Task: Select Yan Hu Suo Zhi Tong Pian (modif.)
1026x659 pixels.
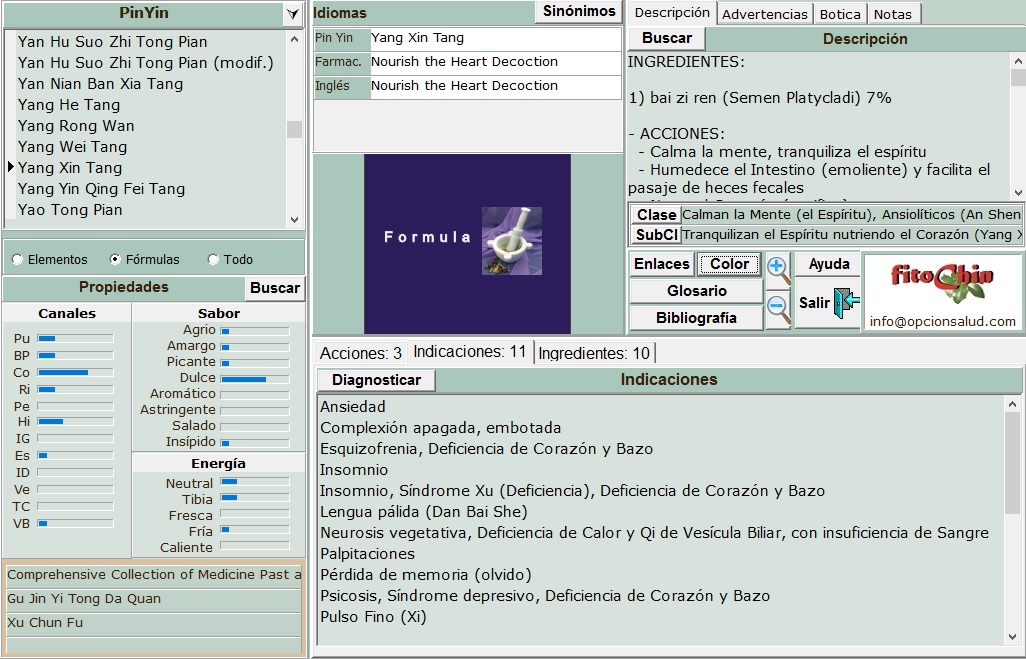Action: click(146, 63)
